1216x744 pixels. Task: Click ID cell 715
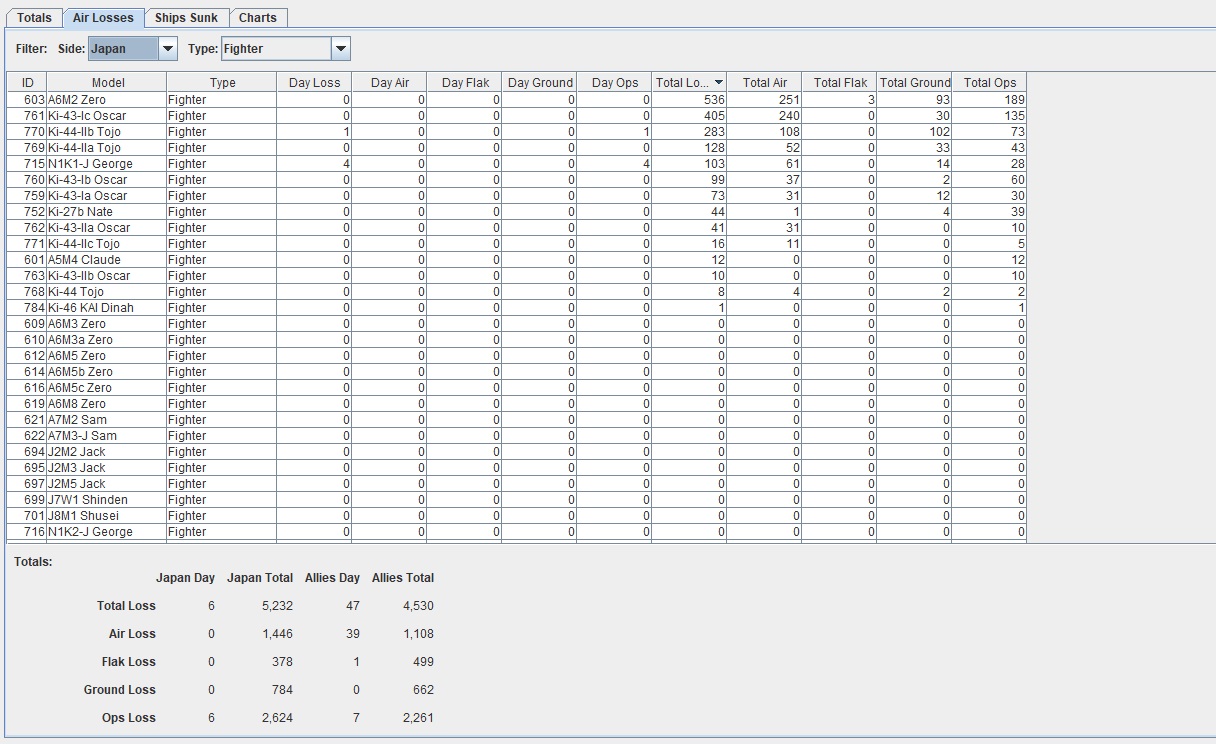click(27, 164)
